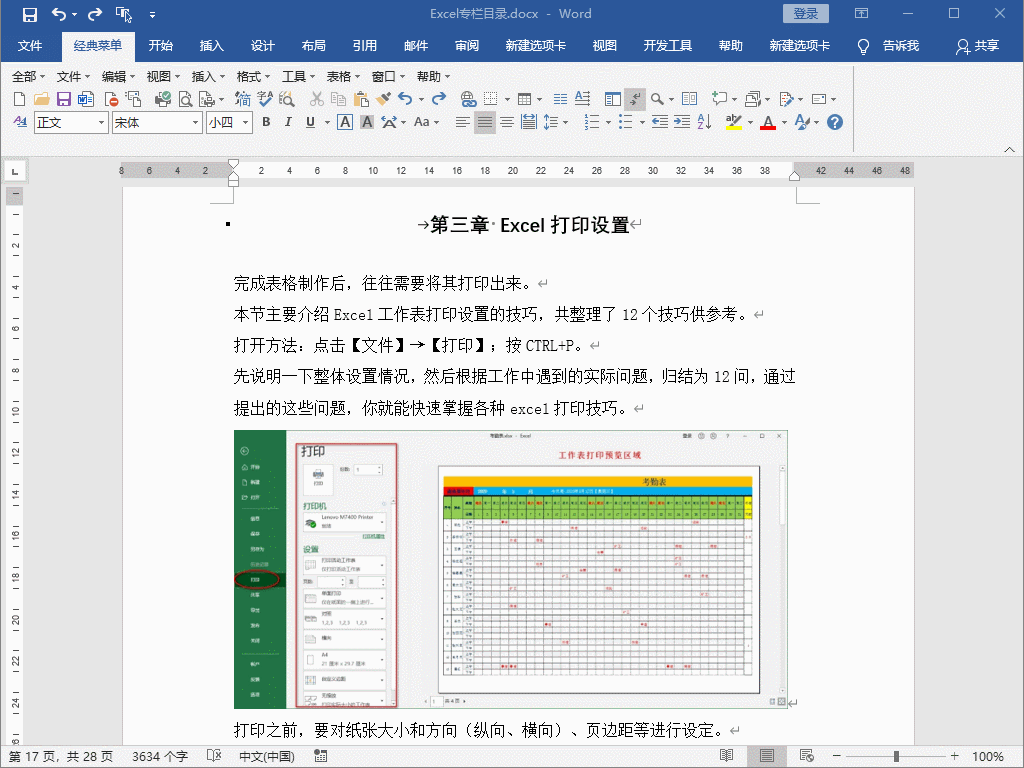Paste from clipboard icon in toolbar
1024x768 pixels.
(360, 99)
